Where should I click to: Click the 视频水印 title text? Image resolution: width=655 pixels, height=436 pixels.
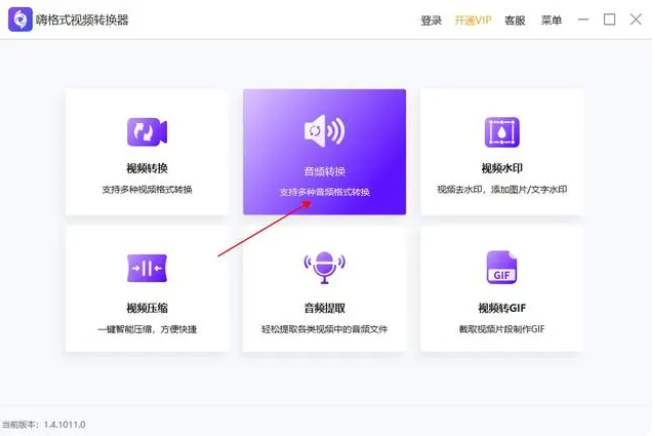point(502,168)
